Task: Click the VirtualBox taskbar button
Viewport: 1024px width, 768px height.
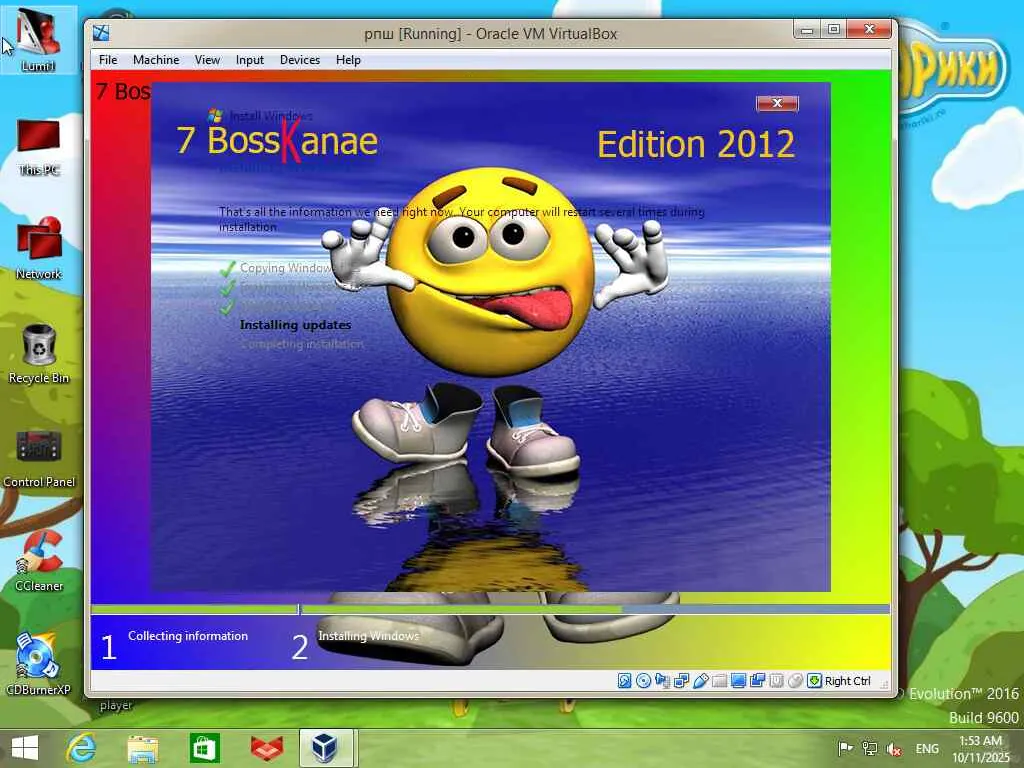Action: (328, 748)
